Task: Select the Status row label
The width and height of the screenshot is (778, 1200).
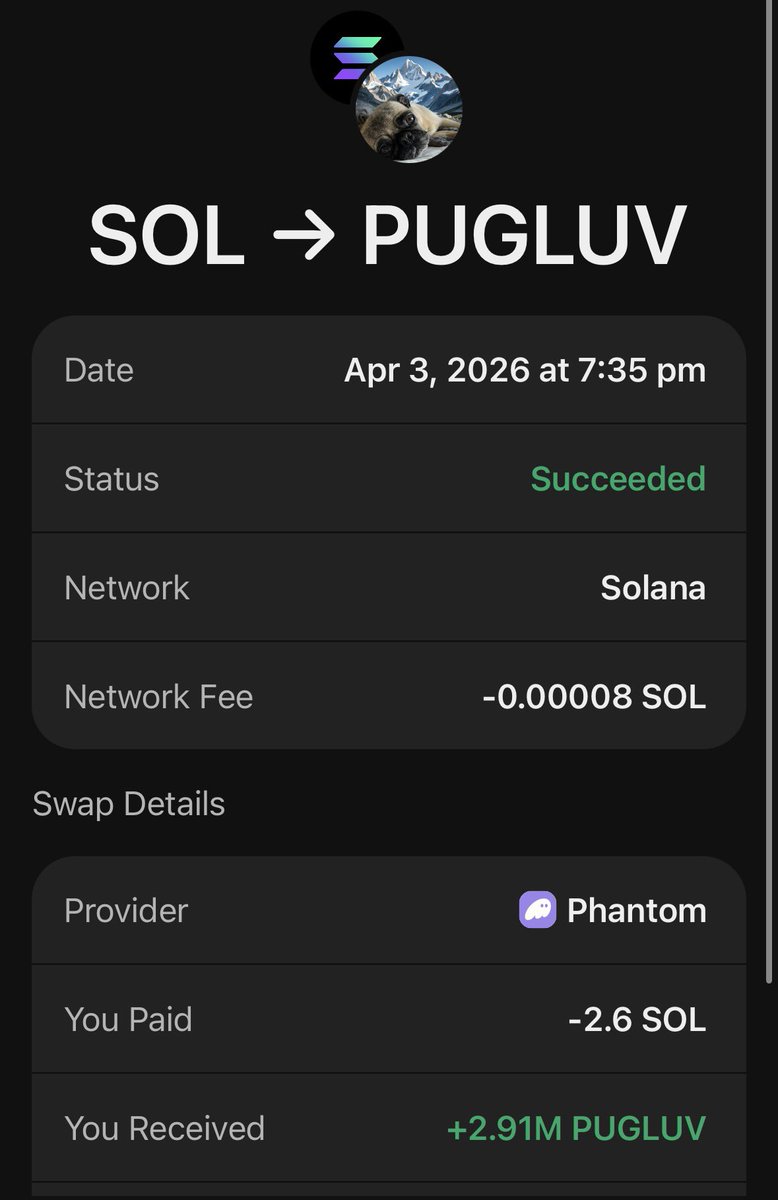Action: [111, 479]
